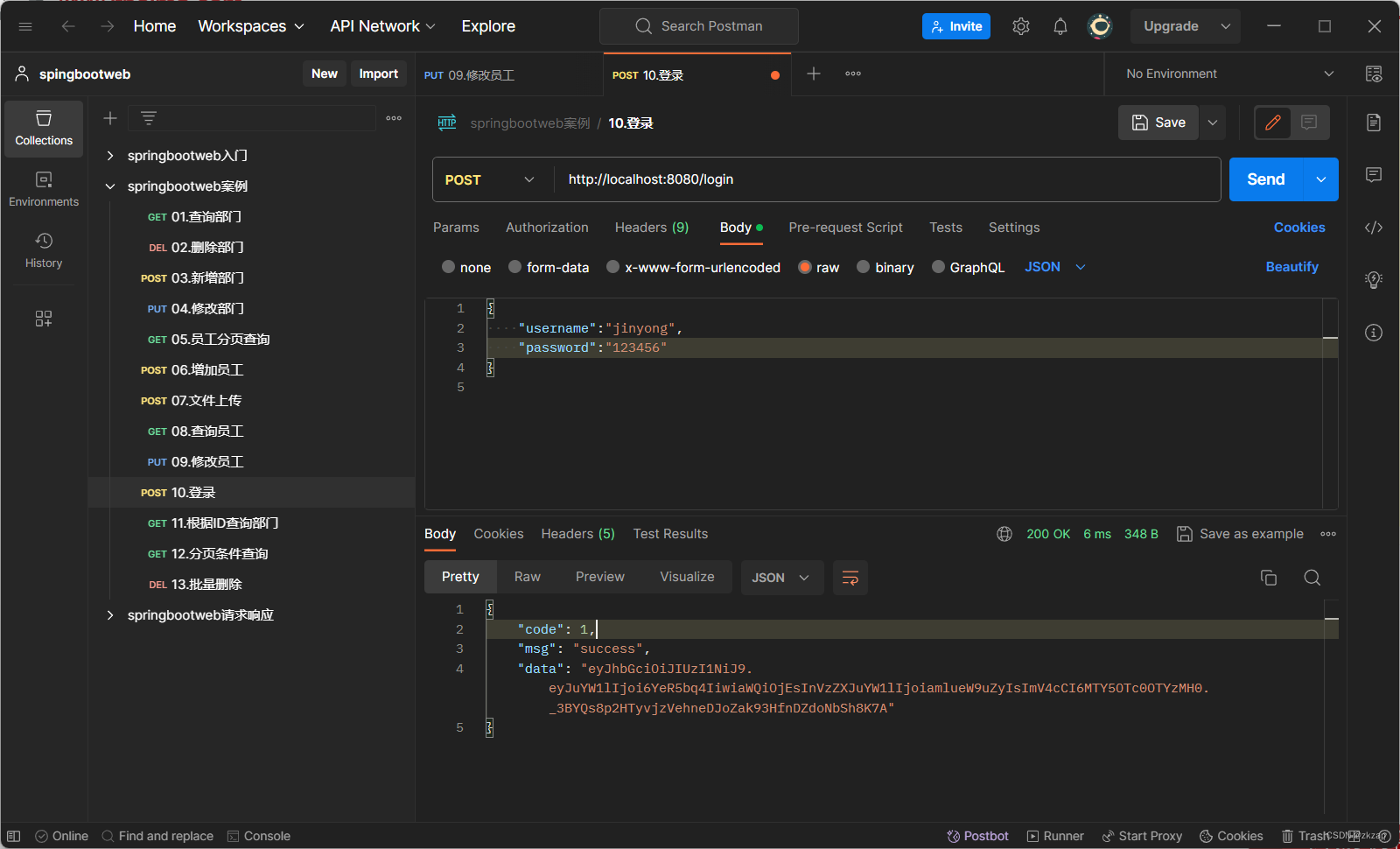
Task: Open Pre-request Script tab
Action: (845, 228)
